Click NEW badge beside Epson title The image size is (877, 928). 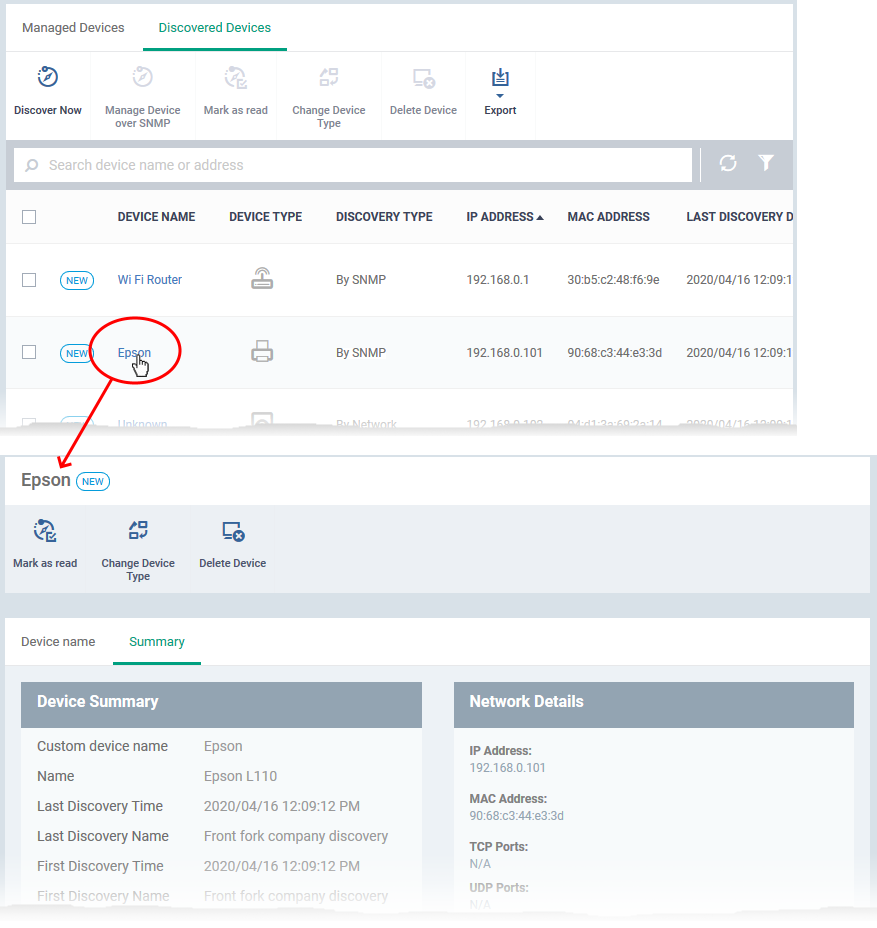click(93, 481)
